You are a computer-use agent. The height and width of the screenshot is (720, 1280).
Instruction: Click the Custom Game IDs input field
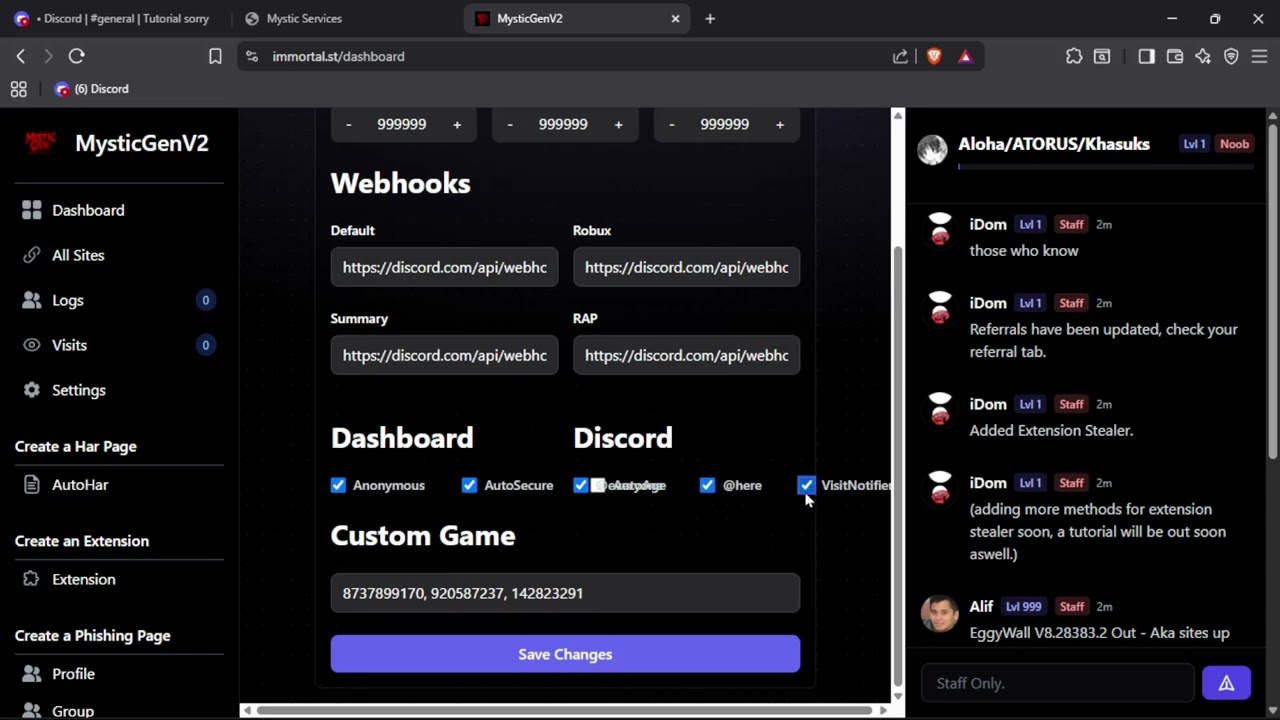(x=565, y=593)
